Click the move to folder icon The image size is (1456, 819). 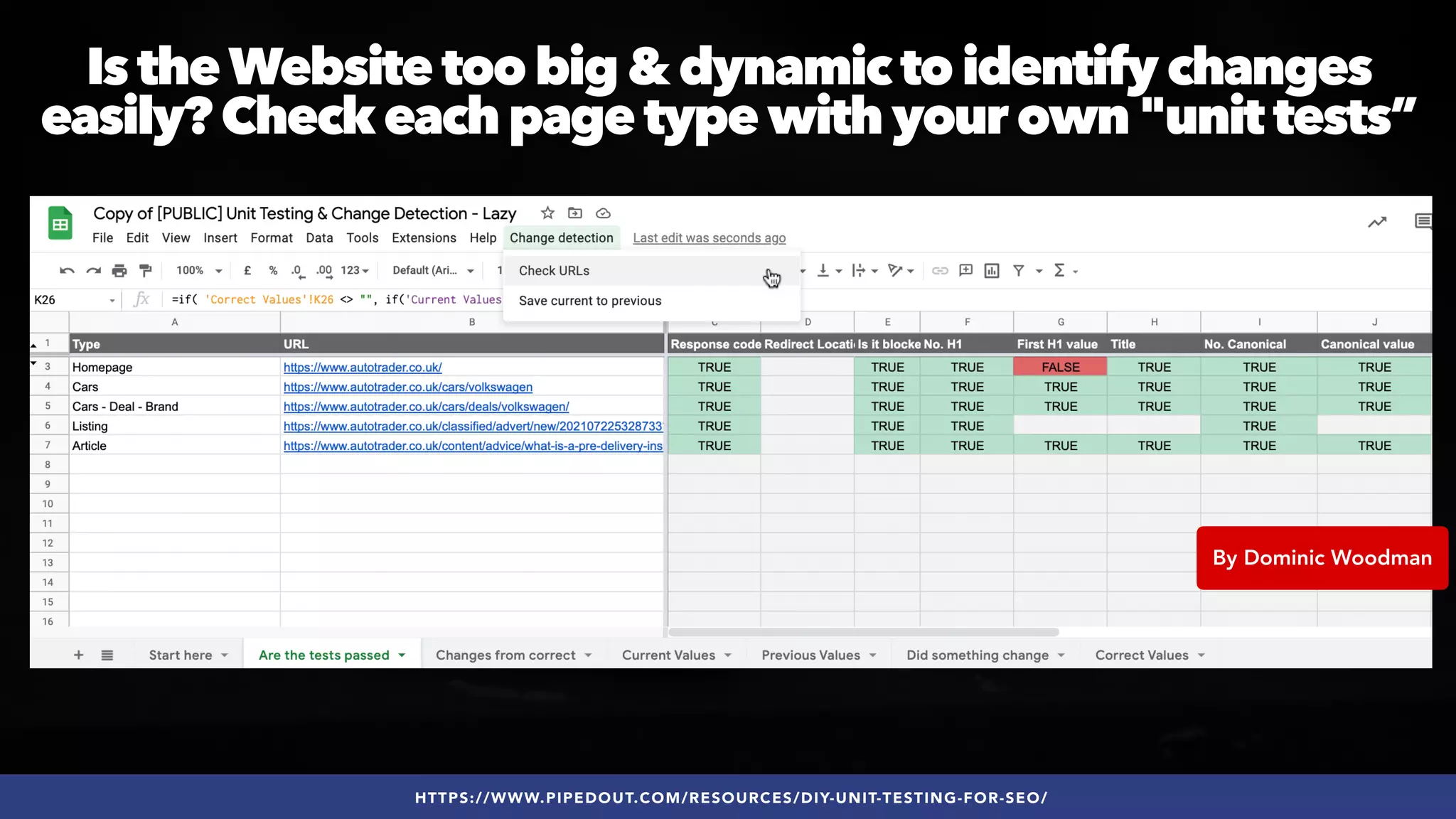tap(575, 213)
